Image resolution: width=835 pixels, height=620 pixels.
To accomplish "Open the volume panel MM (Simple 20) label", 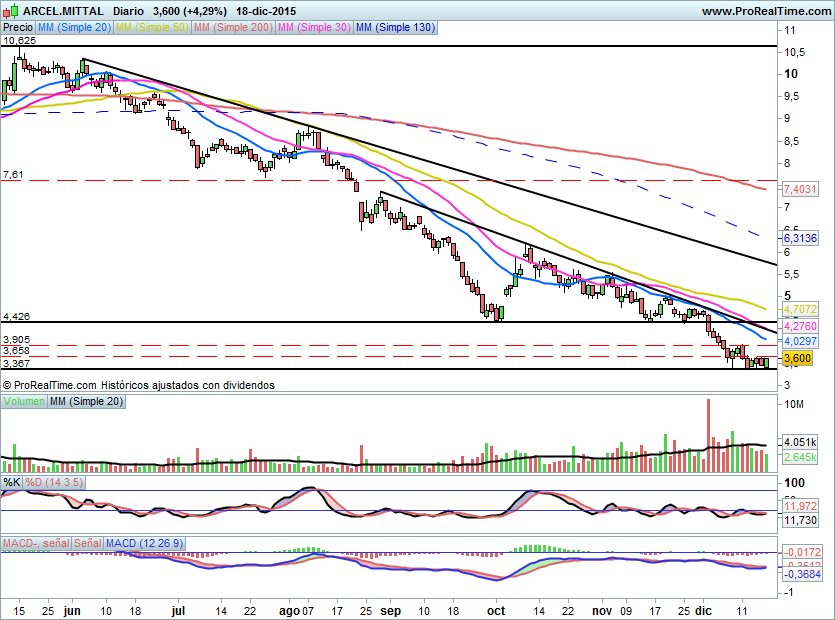I will pos(86,401).
